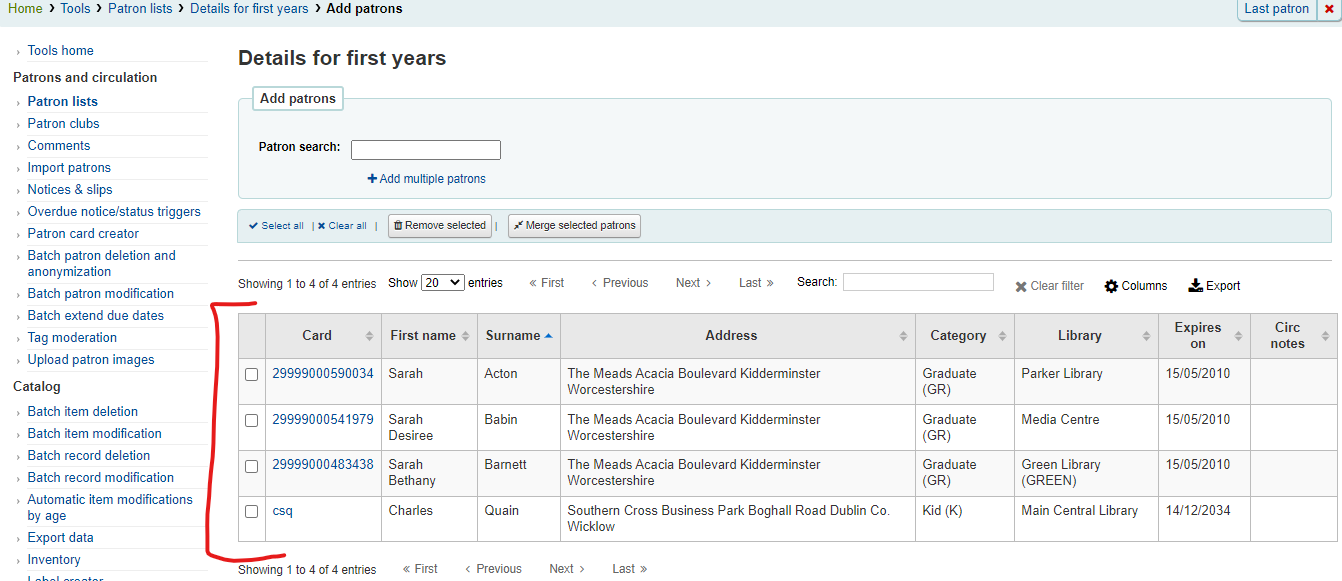Open Batch extend due dates

click(x=96, y=316)
